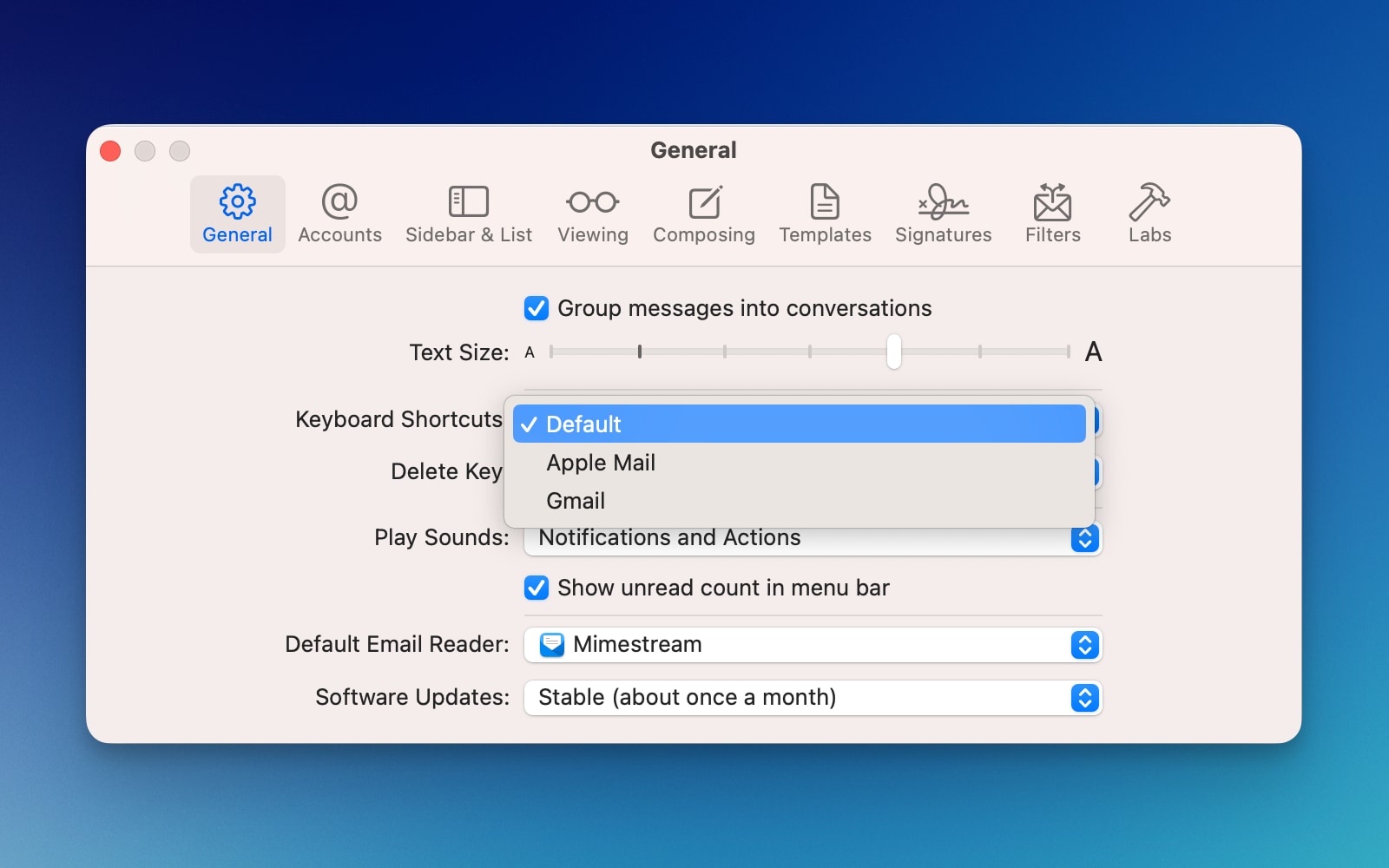Open the Viewing glasses tab
The image size is (1389, 868).
[593, 214]
